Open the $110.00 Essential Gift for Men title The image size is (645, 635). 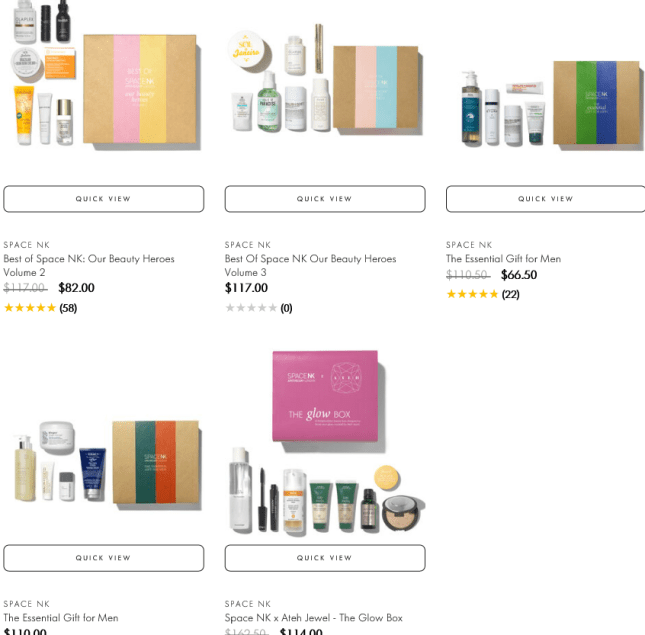pos(61,618)
